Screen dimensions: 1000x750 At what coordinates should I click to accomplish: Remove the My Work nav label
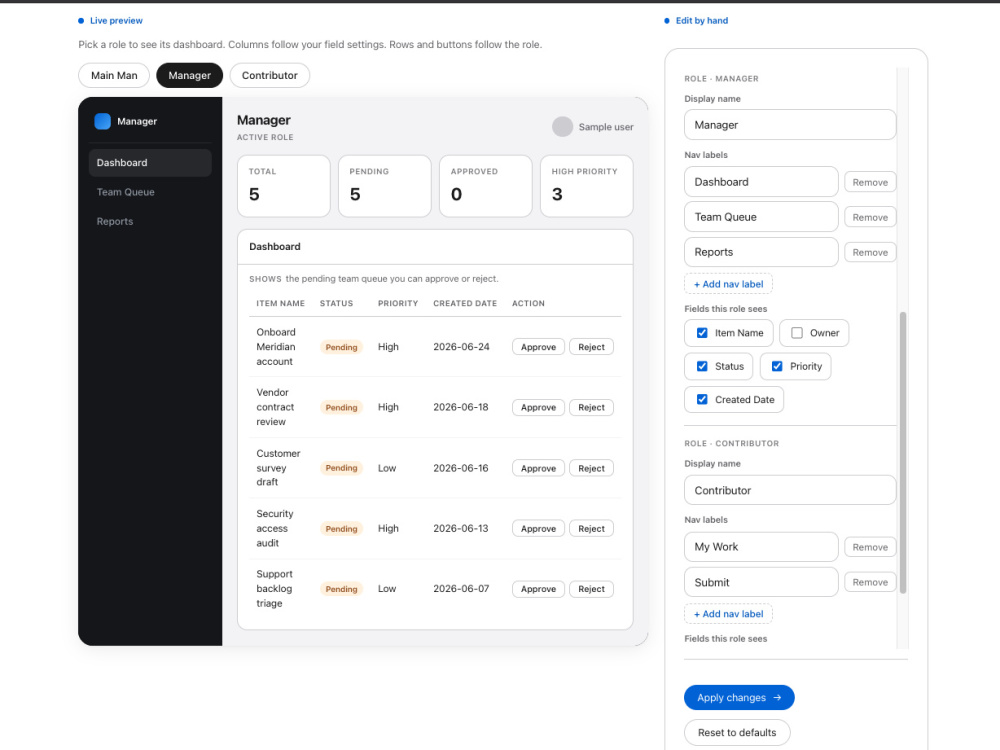coord(870,547)
